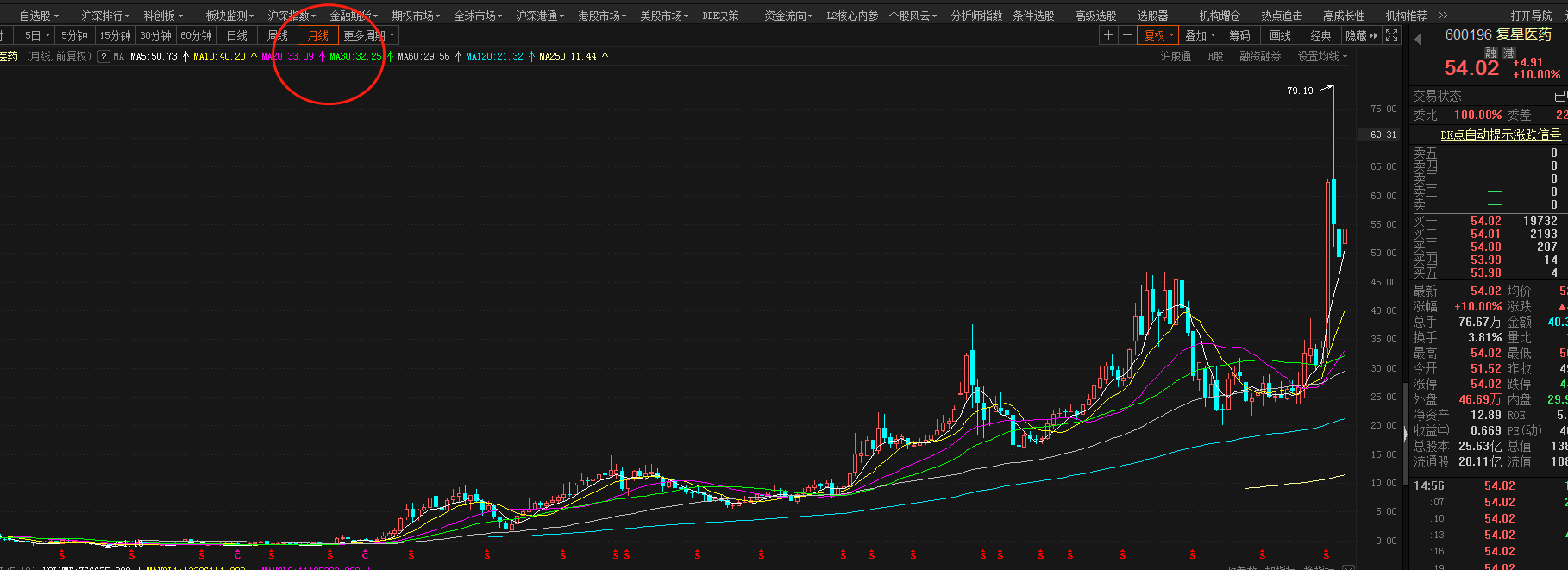
Task: Click the 融资融券 link
Action: (x=1260, y=56)
